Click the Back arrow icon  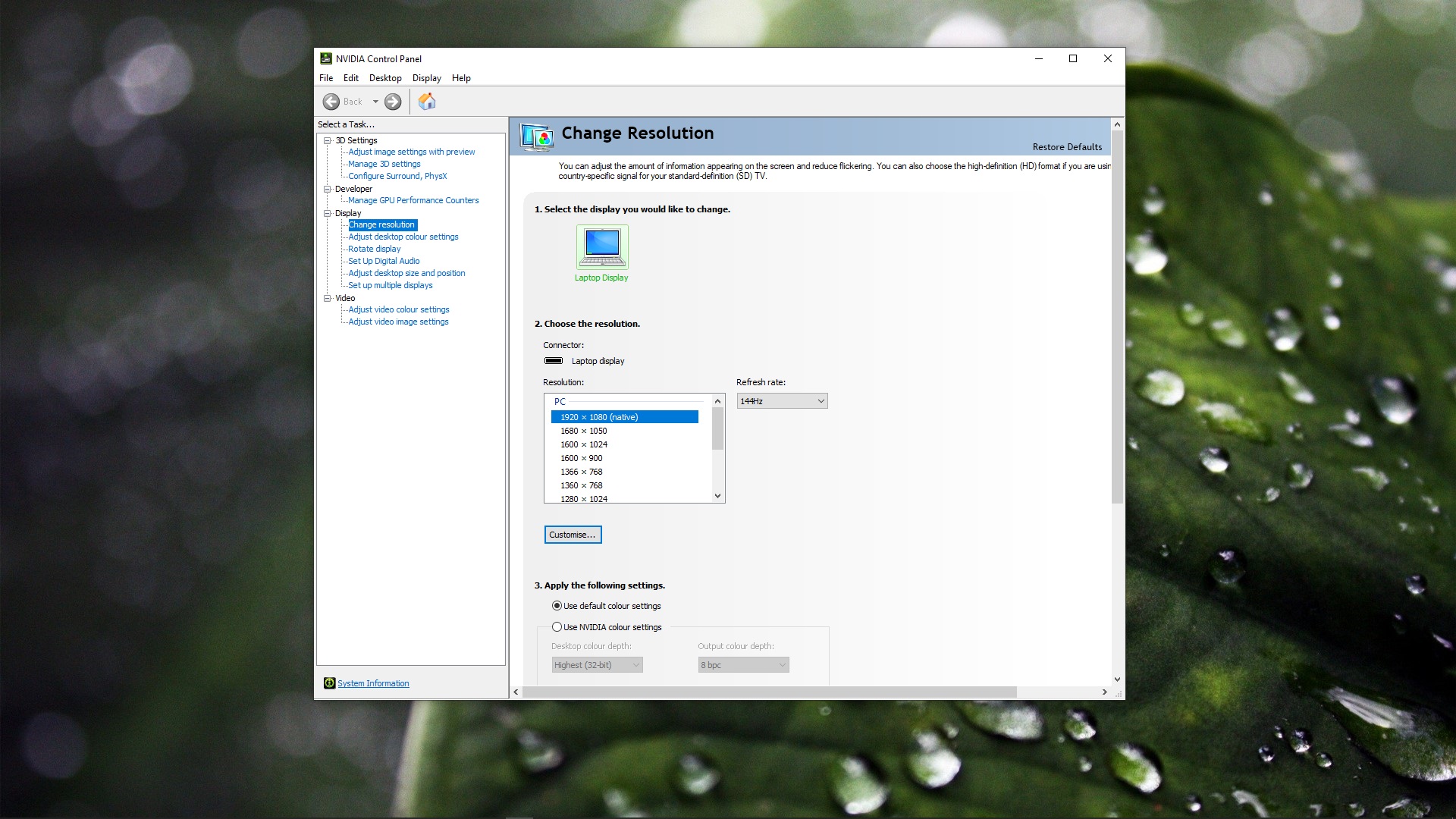331,102
